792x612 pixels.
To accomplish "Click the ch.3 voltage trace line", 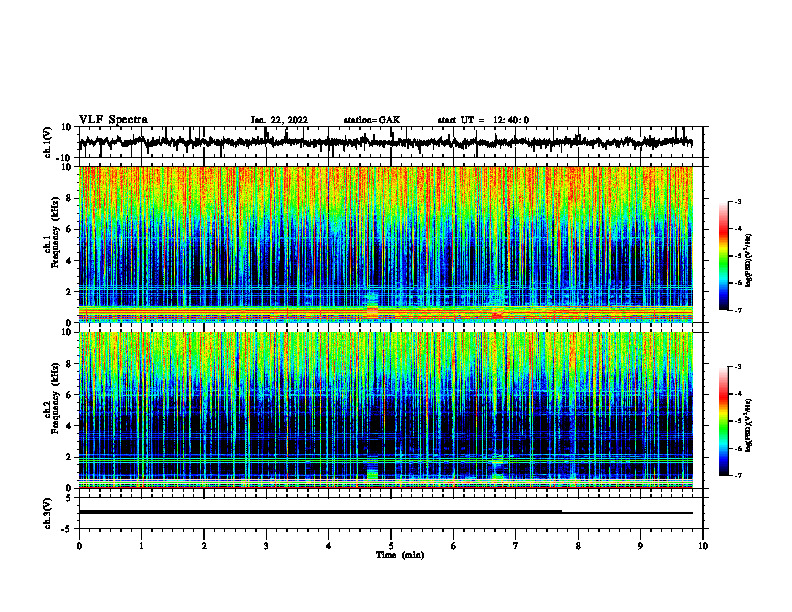I will (385, 512).
